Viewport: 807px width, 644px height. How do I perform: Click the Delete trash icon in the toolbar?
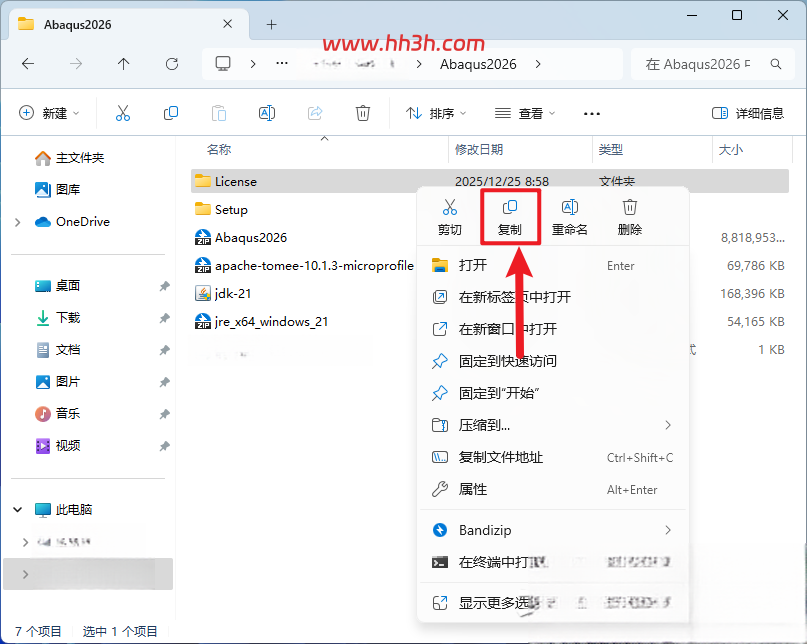[363, 113]
